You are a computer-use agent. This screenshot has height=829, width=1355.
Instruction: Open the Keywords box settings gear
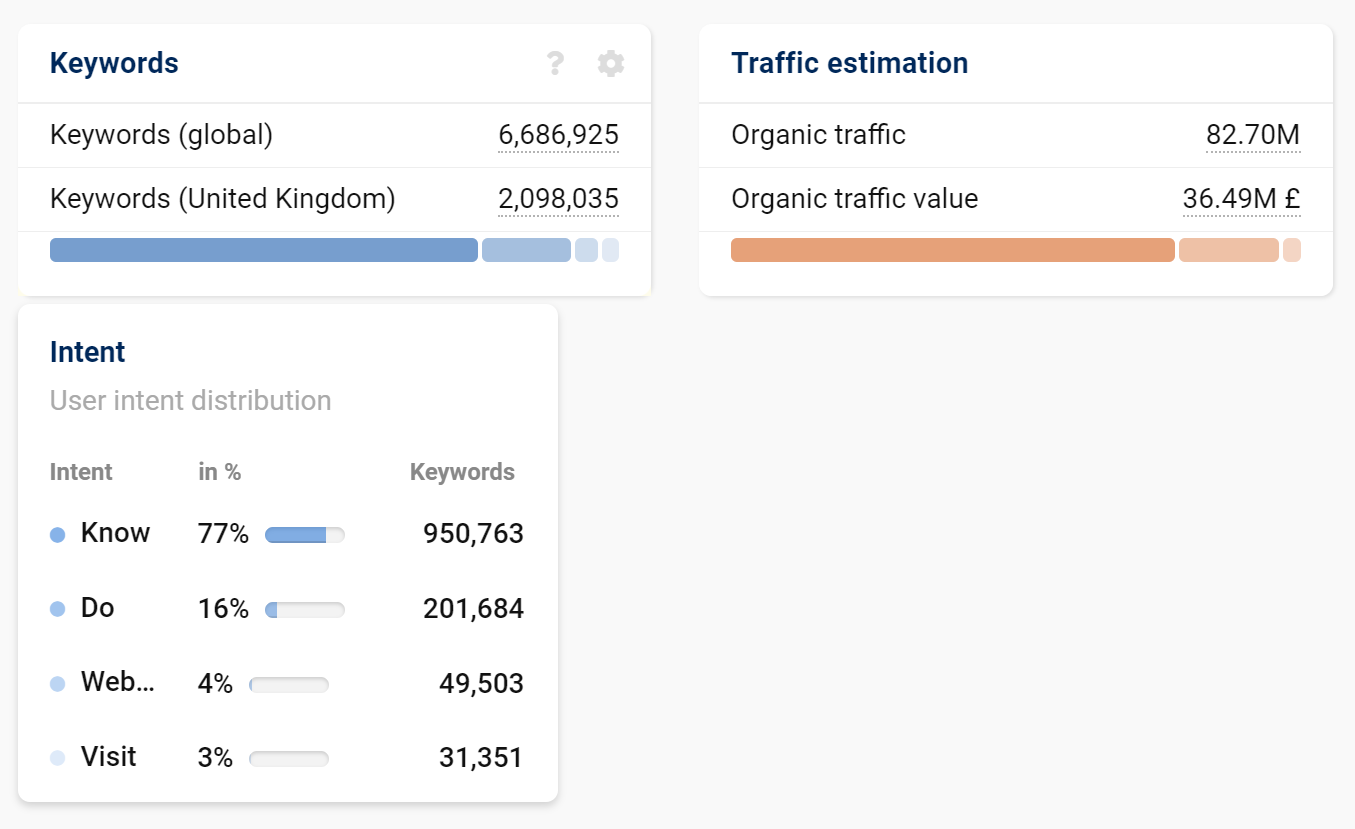(x=611, y=64)
